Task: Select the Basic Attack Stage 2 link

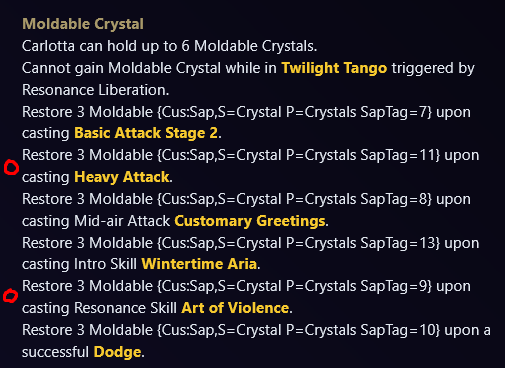Action: (146, 133)
